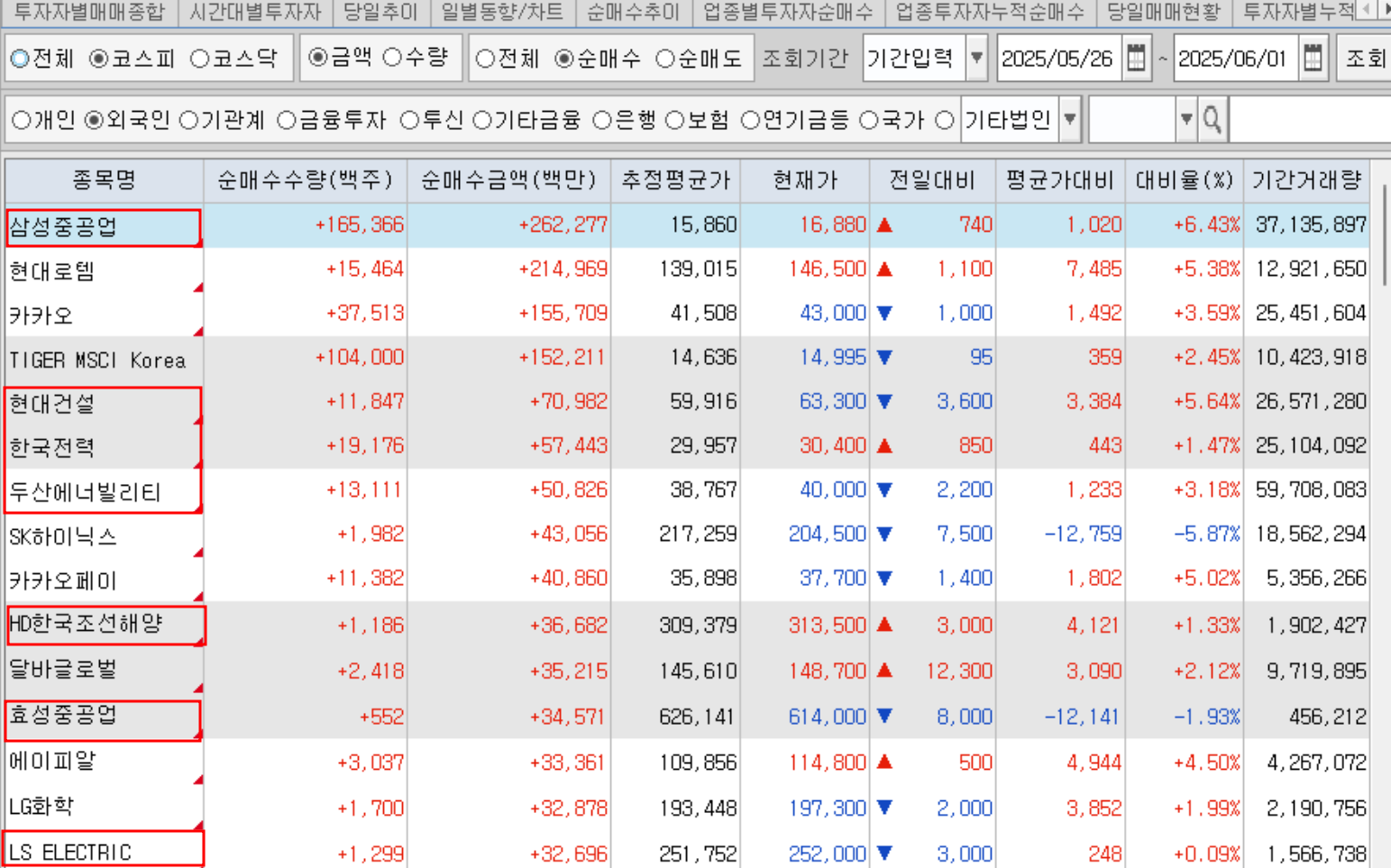Open the end date calendar picker
1391x868 pixels.
[1313, 59]
